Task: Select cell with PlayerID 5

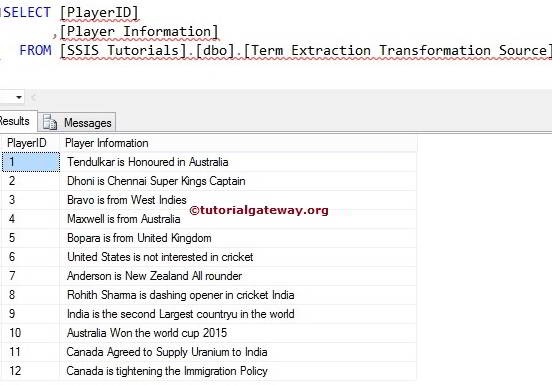Action: (31, 238)
